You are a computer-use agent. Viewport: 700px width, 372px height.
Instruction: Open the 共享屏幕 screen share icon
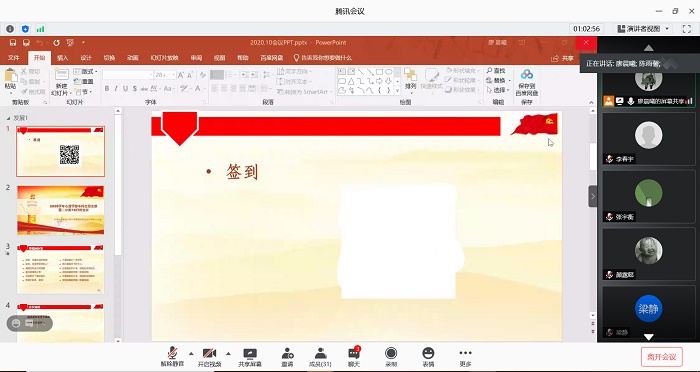(250, 357)
